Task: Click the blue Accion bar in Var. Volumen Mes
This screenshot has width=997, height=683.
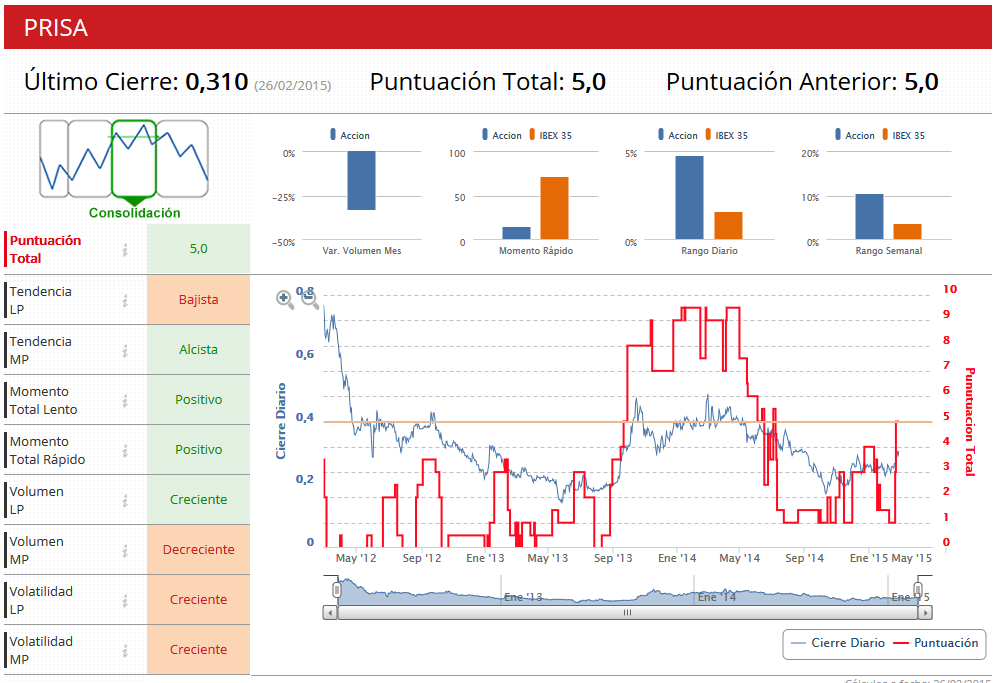Action: [x=361, y=181]
